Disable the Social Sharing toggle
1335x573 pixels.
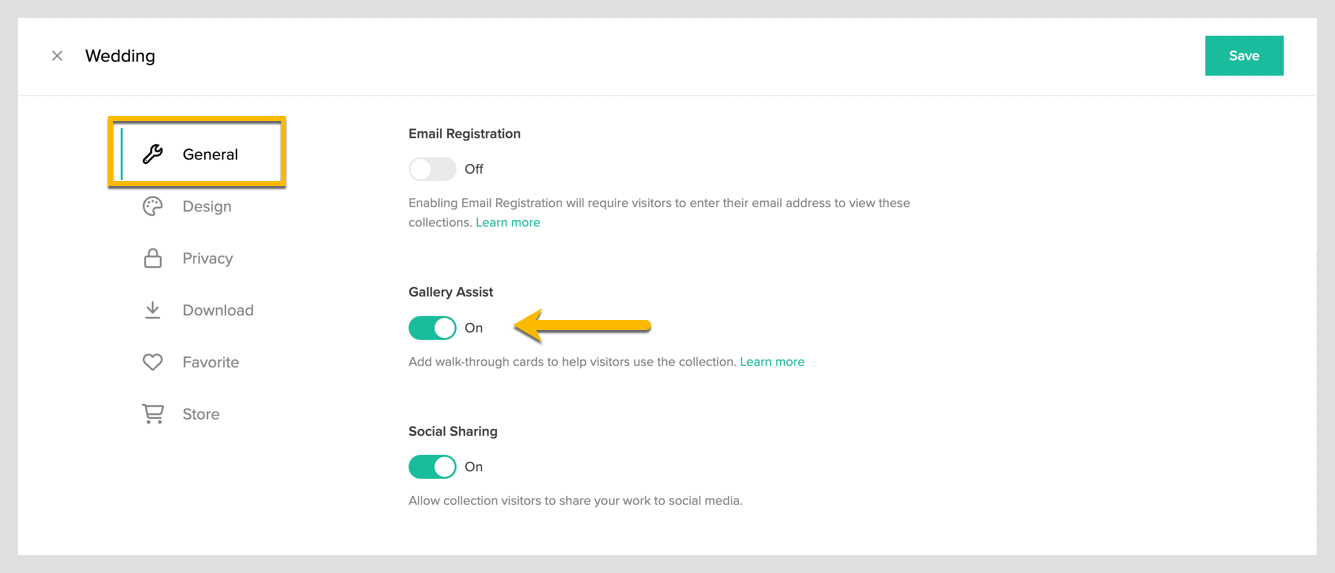click(x=432, y=467)
